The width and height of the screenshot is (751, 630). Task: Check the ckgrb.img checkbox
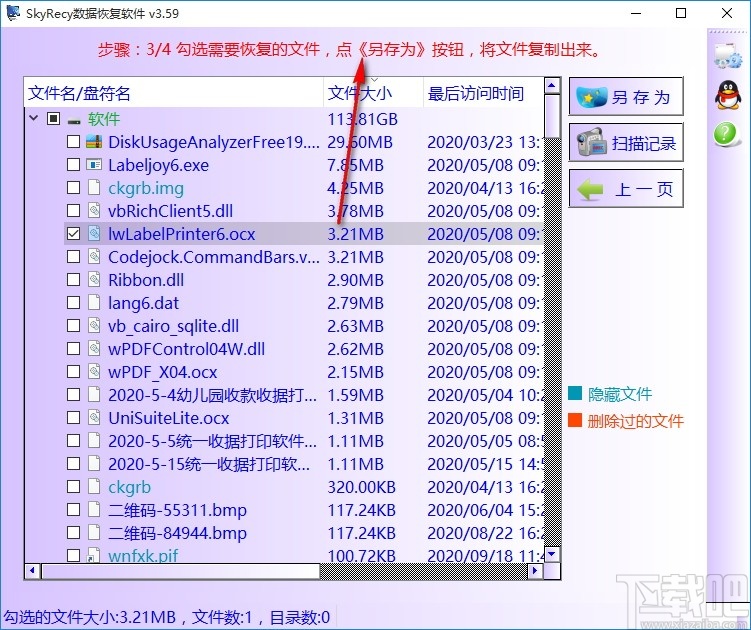(x=73, y=188)
